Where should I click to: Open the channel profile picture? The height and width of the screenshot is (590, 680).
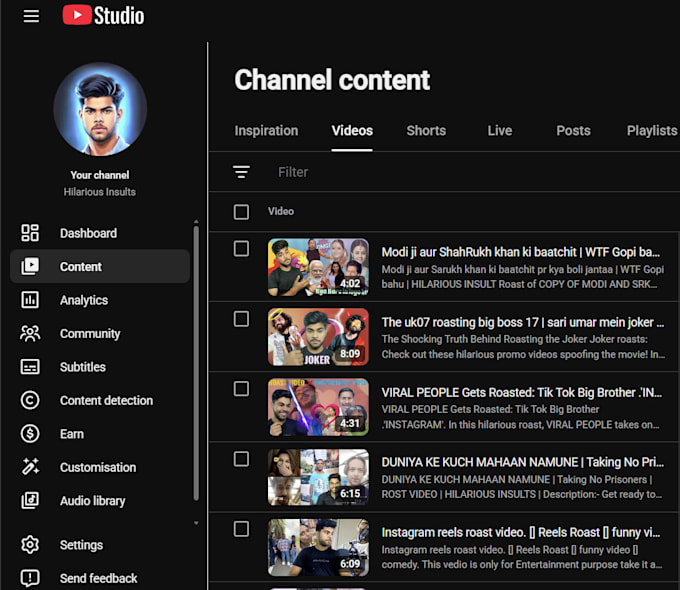(x=100, y=109)
